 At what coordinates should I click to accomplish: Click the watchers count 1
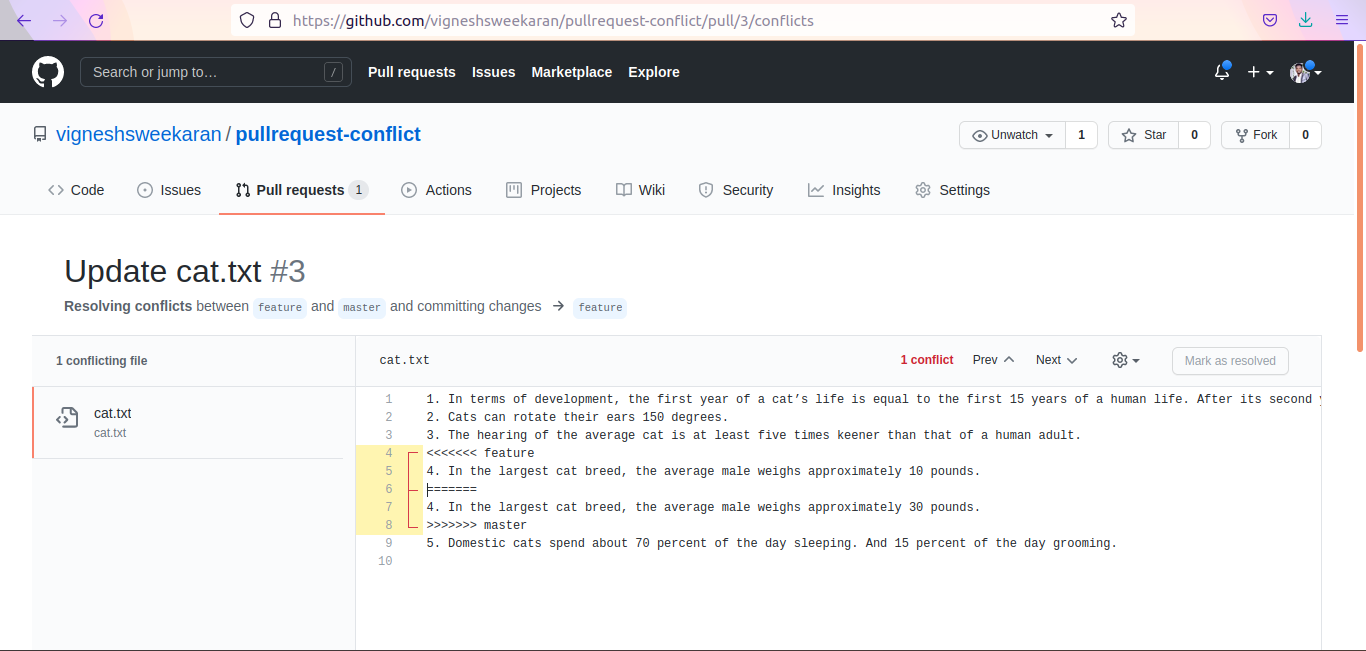1081,135
